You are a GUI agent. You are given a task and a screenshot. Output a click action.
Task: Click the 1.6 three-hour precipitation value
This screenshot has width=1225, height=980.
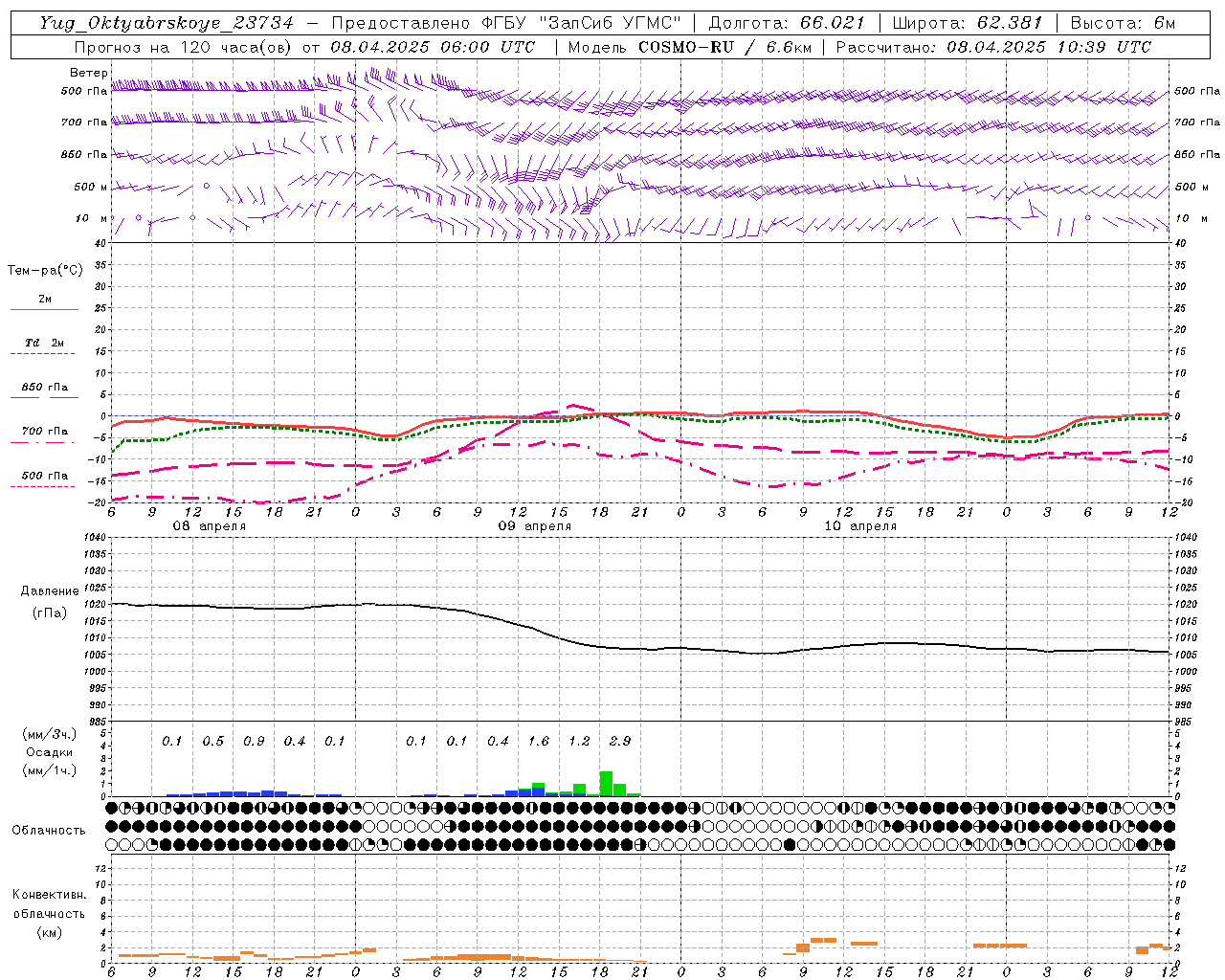point(539,742)
